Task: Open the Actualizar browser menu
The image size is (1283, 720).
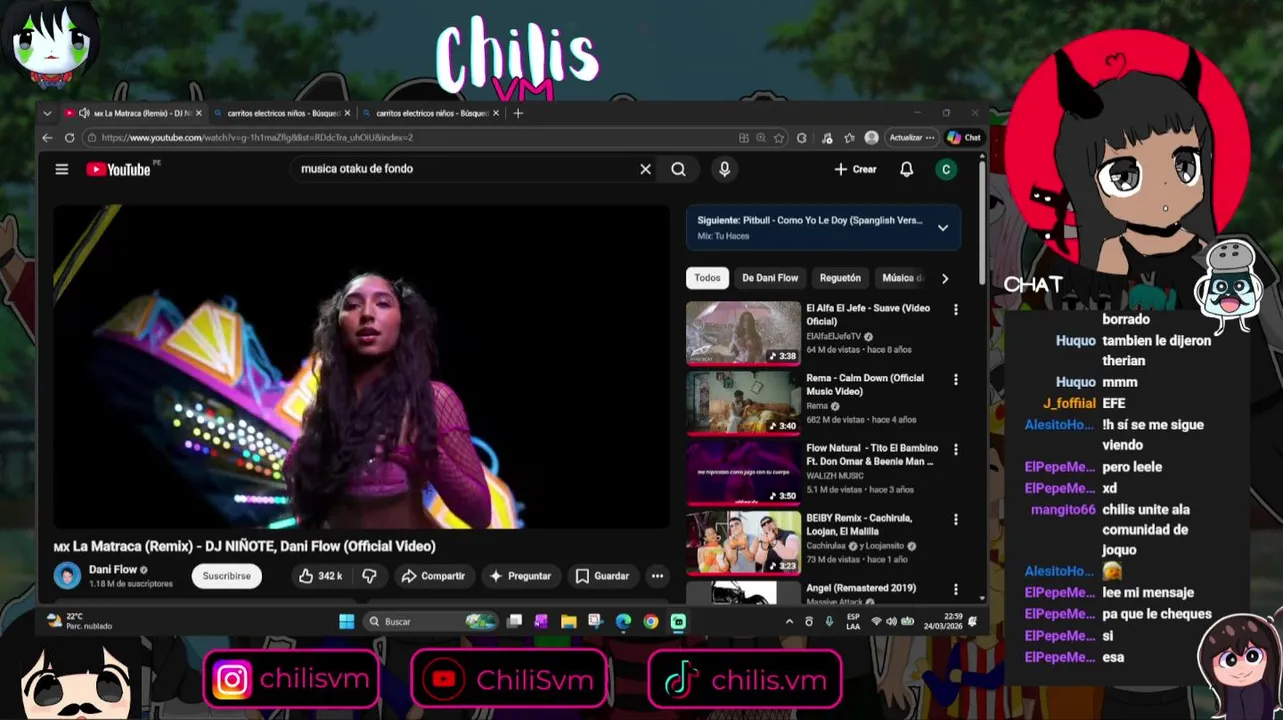Action: click(x=911, y=138)
